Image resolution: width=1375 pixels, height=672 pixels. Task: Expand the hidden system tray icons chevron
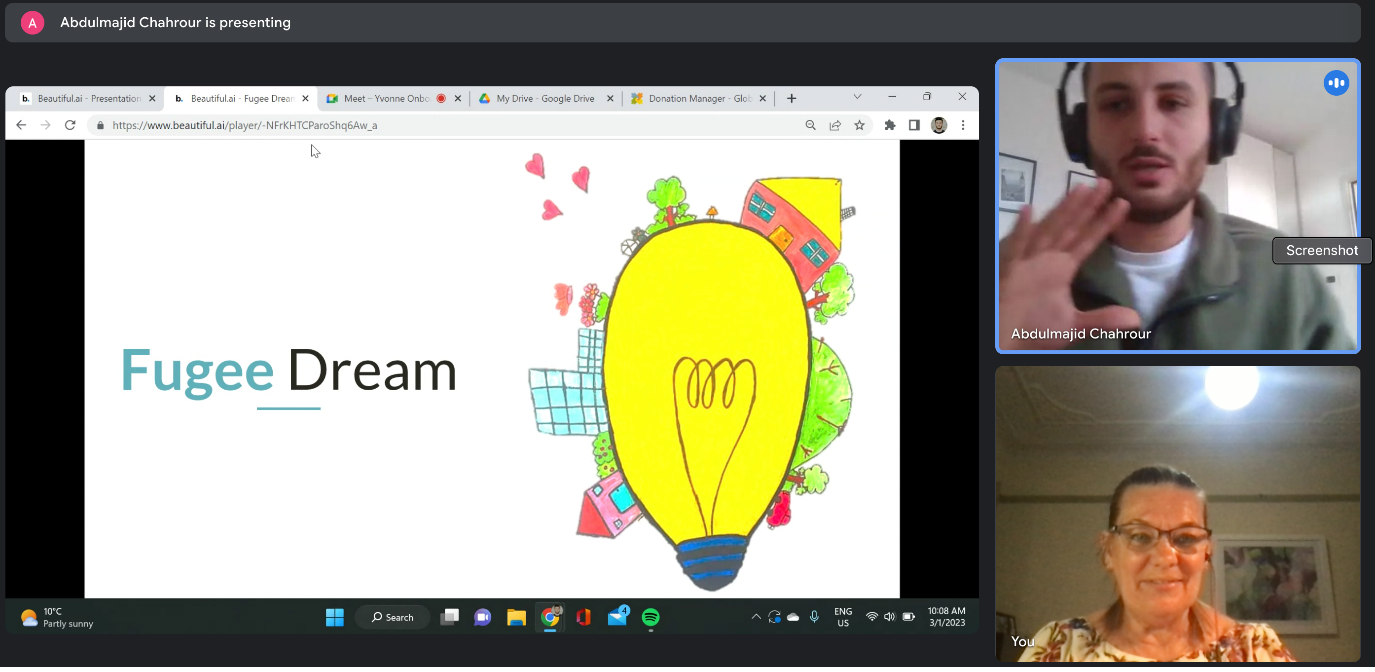point(756,617)
